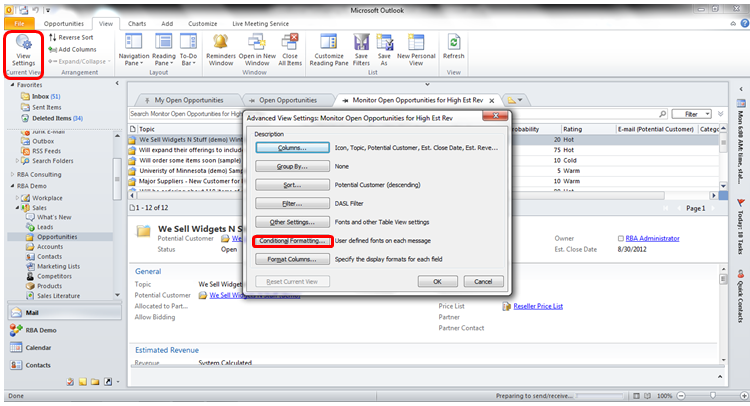Open Reseller Price List link
Image resolution: width=750 pixels, height=406 pixels.
pos(538,306)
